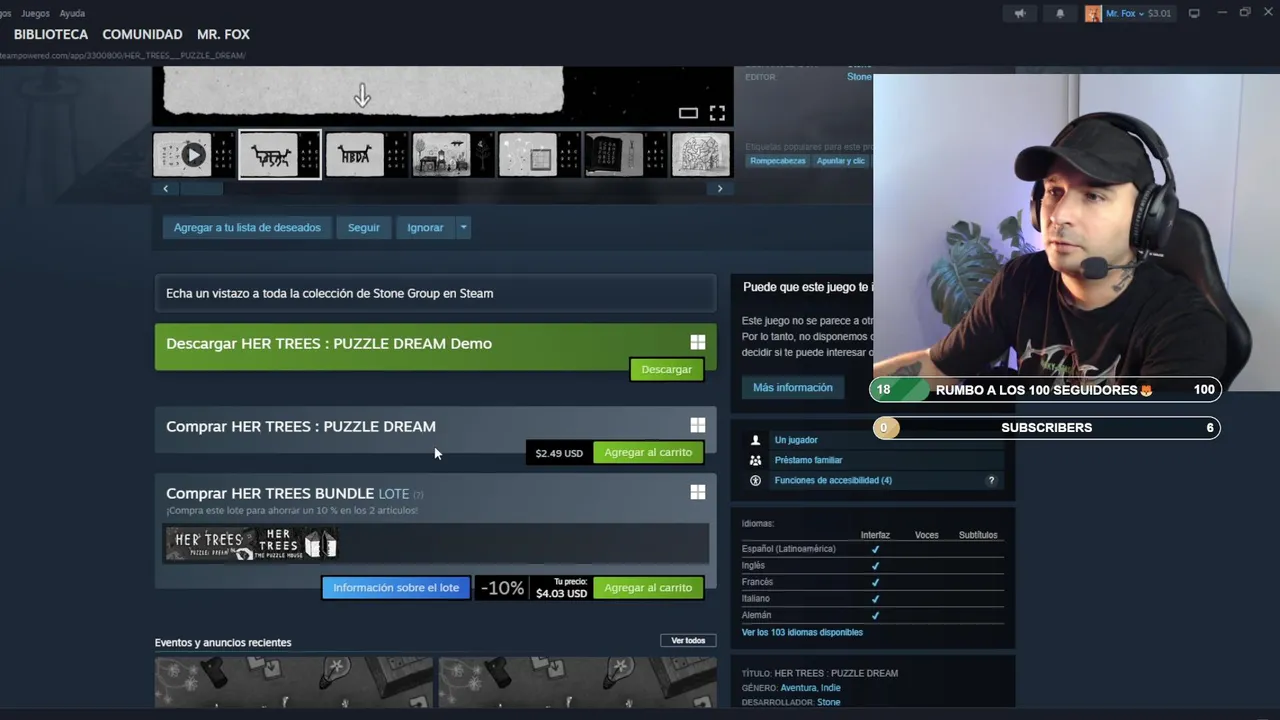This screenshot has width=1280, height=720.
Task: Click the Aventura genre link
Action: 798,688
